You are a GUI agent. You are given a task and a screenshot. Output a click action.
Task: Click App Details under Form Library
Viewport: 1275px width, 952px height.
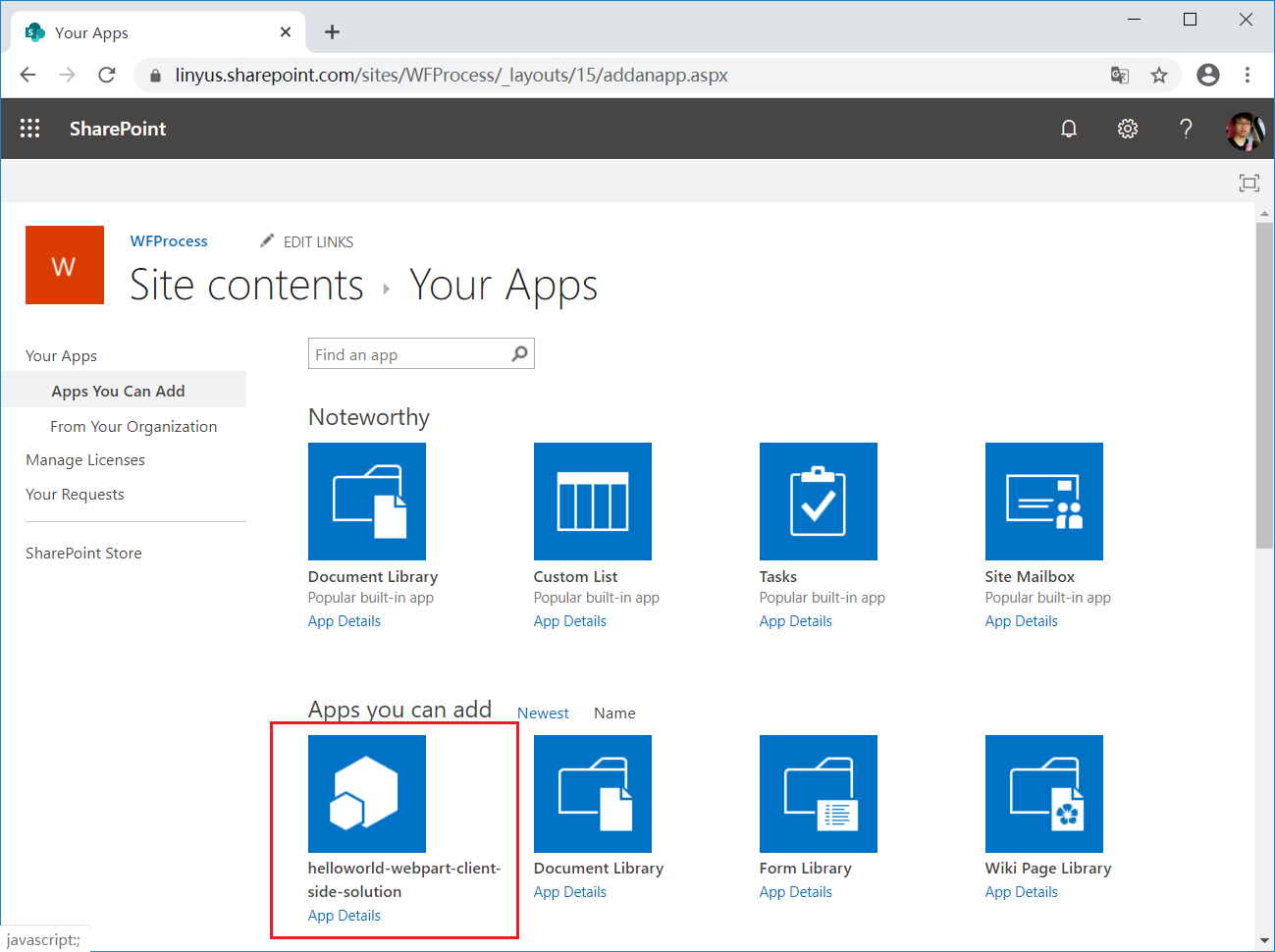tap(796, 891)
